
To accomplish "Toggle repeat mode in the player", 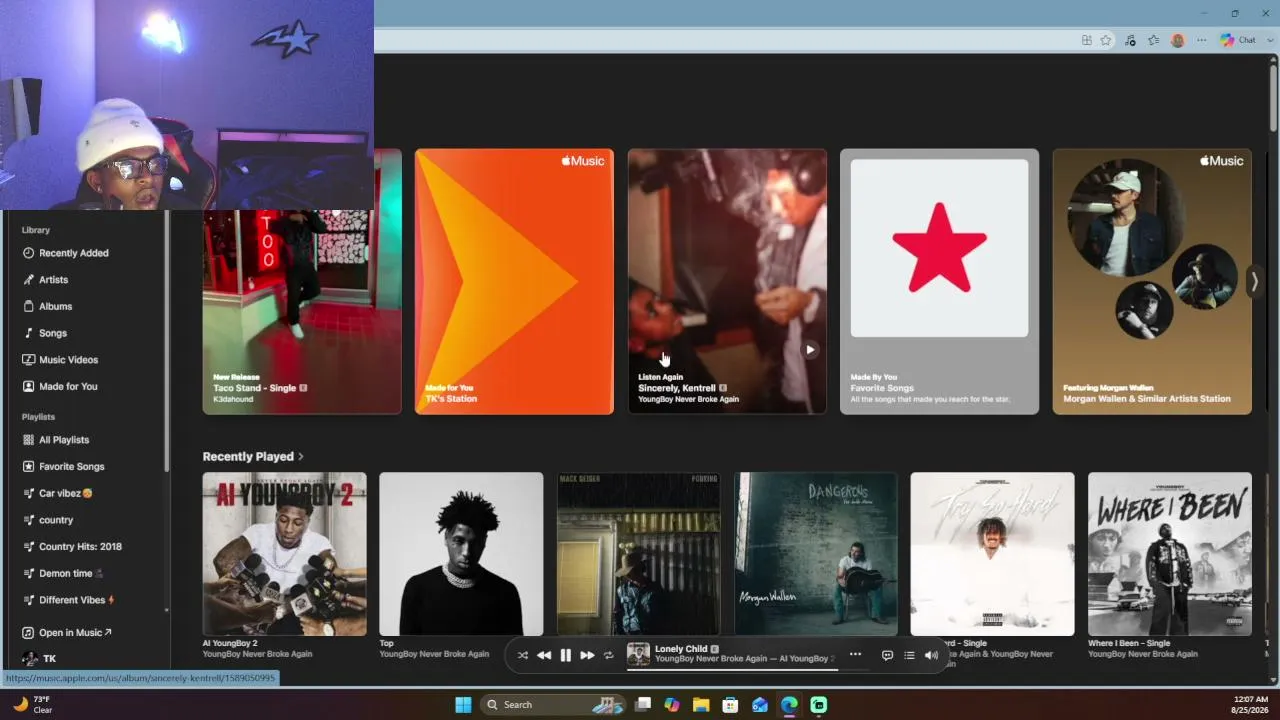I will pos(608,655).
